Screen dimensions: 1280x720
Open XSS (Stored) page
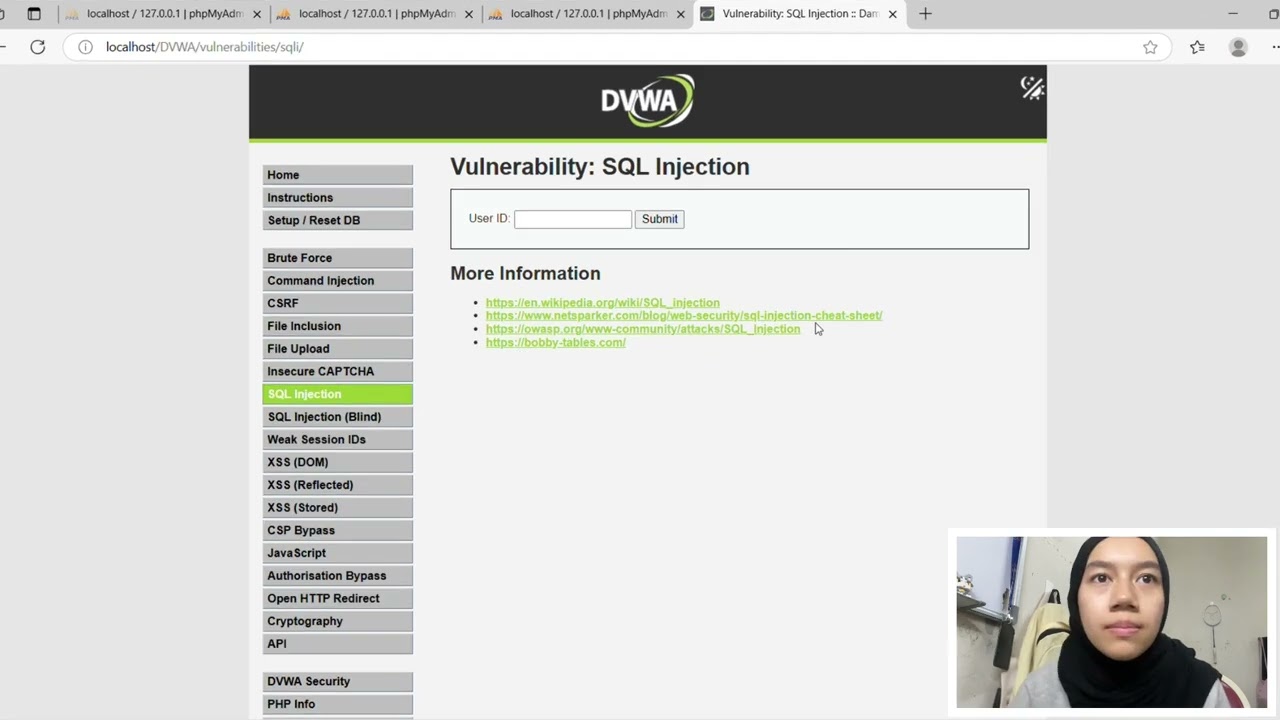click(338, 508)
